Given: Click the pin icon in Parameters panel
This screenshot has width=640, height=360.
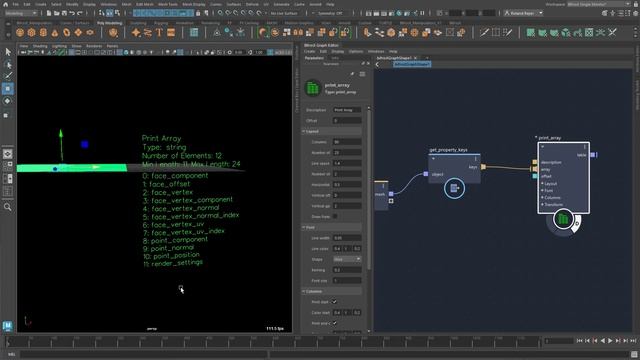Looking at the screenshot, I should point(352,74).
